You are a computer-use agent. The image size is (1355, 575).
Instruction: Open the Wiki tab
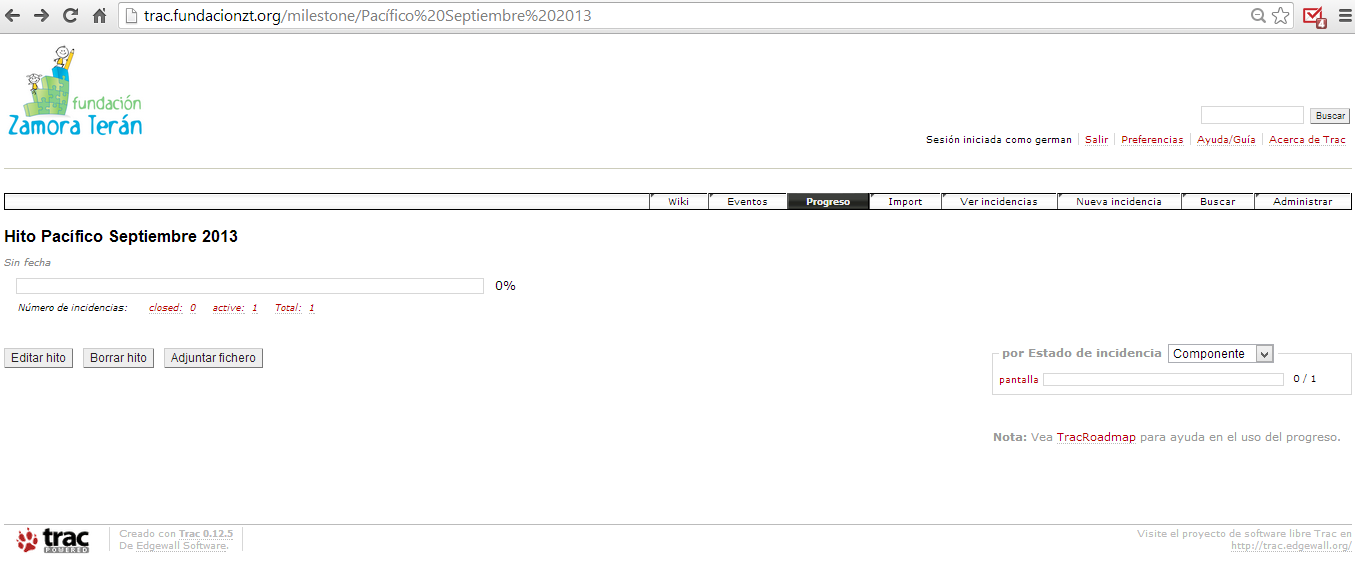pyautogui.click(x=678, y=202)
